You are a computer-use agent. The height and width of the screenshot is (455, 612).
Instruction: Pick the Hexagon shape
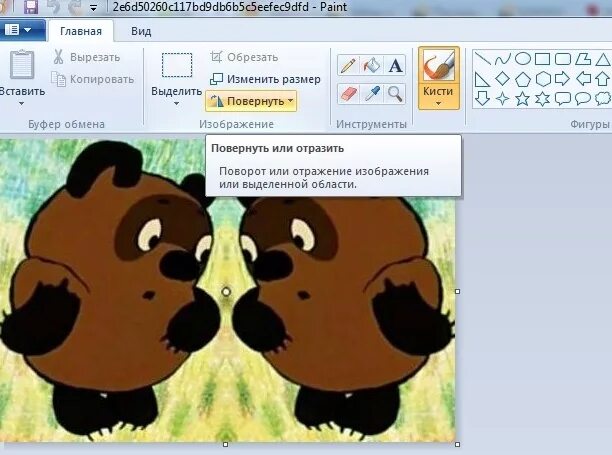[x=543, y=79]
